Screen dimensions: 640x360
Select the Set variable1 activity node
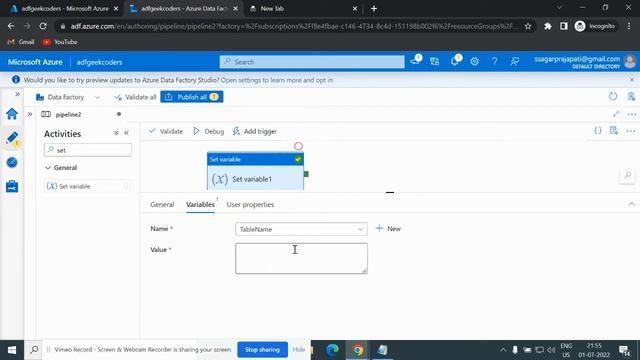pos(256,171)
